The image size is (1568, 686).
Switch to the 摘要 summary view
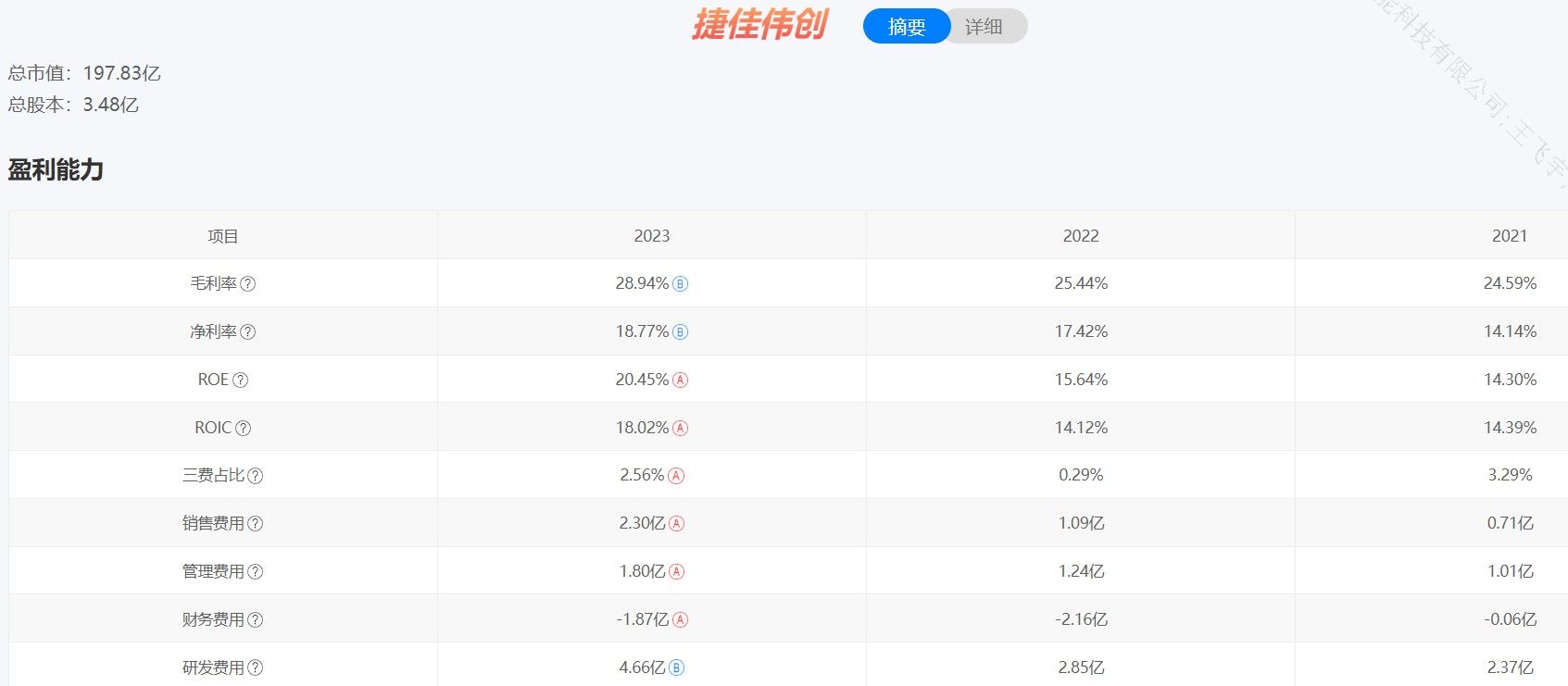[x=907, y=27]
